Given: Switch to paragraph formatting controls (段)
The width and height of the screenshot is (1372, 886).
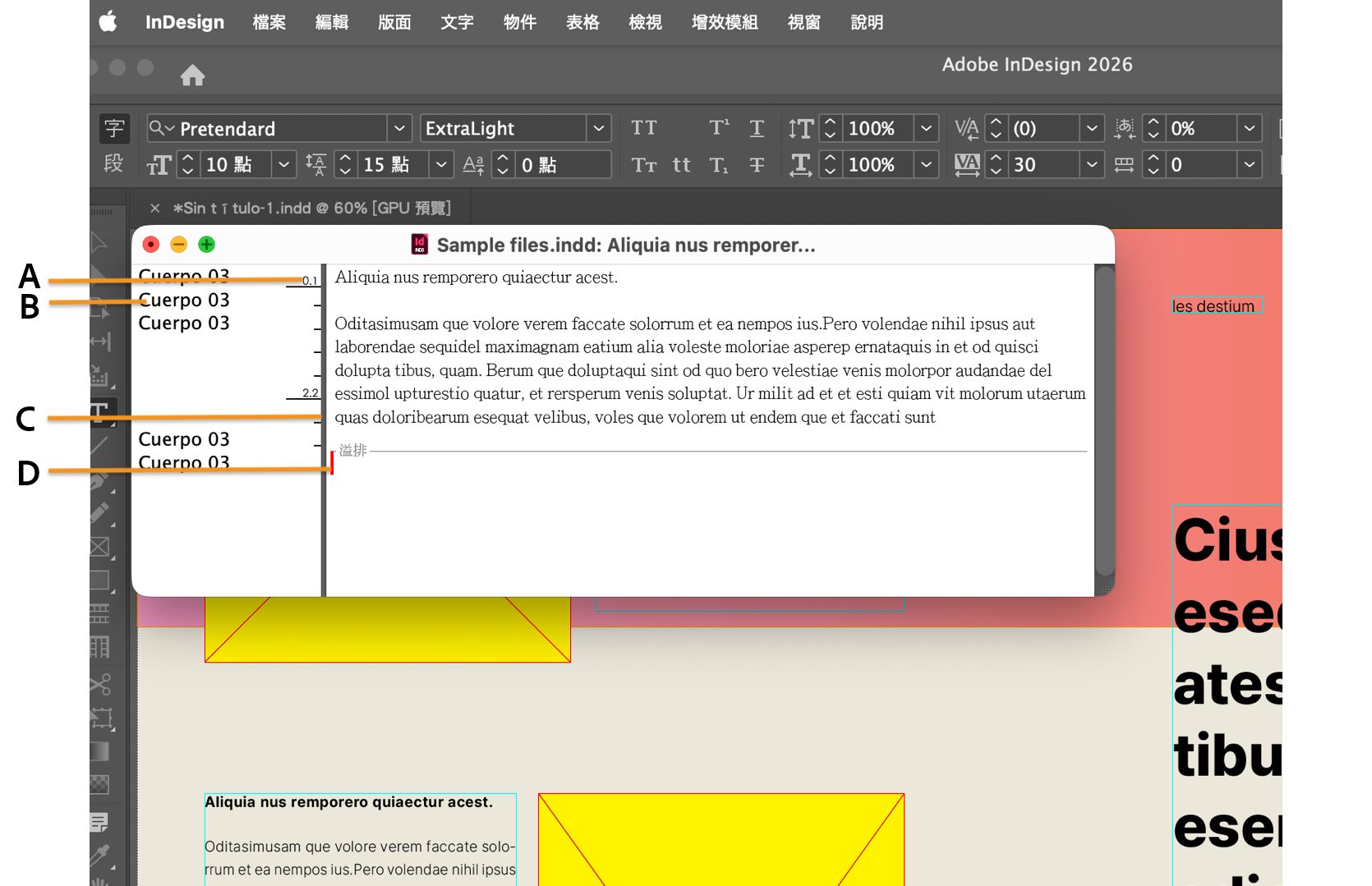Looking at the screenshot, I should pos(114,163).
